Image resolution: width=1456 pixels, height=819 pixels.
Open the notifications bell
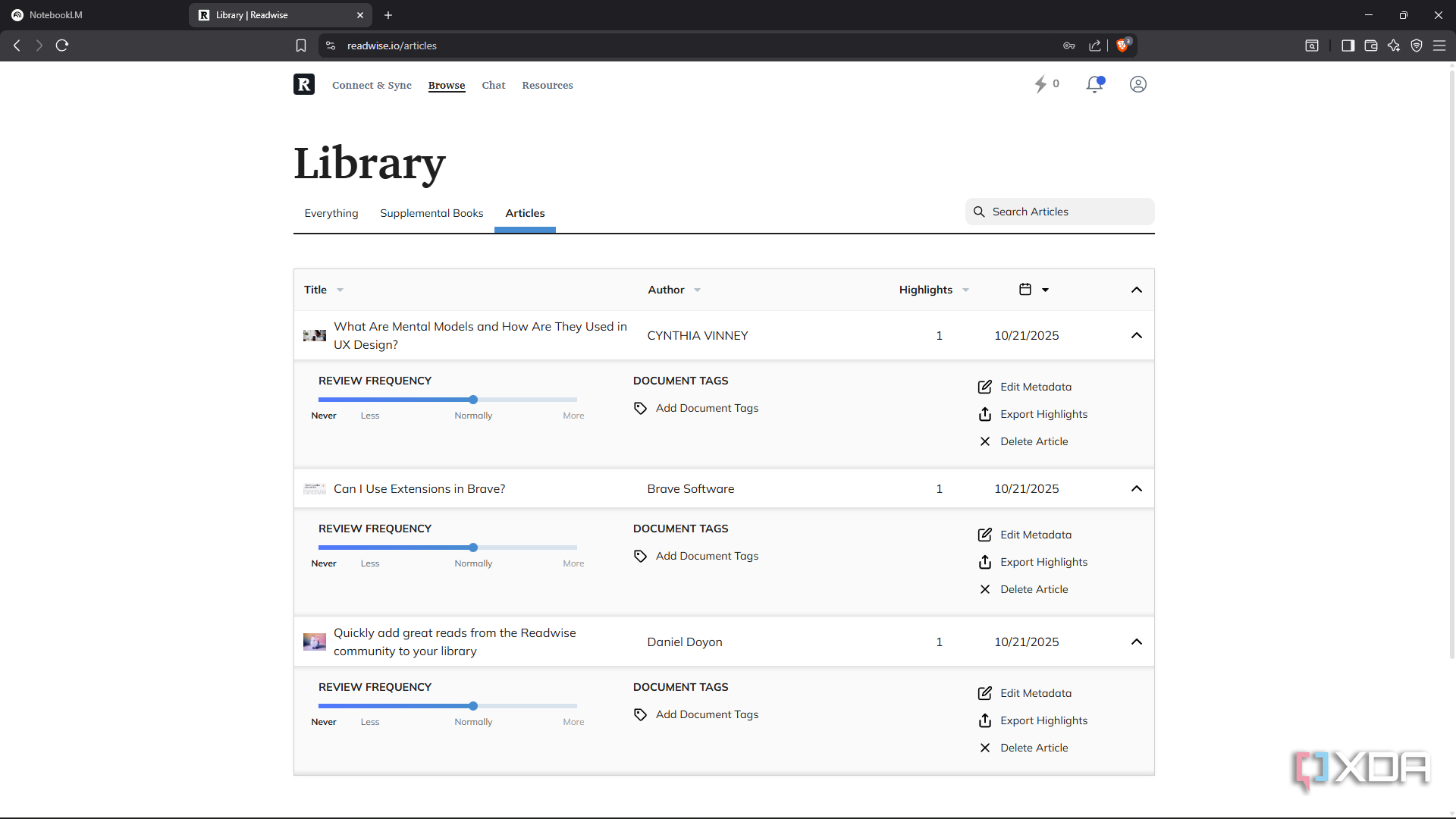point(1094,84)
